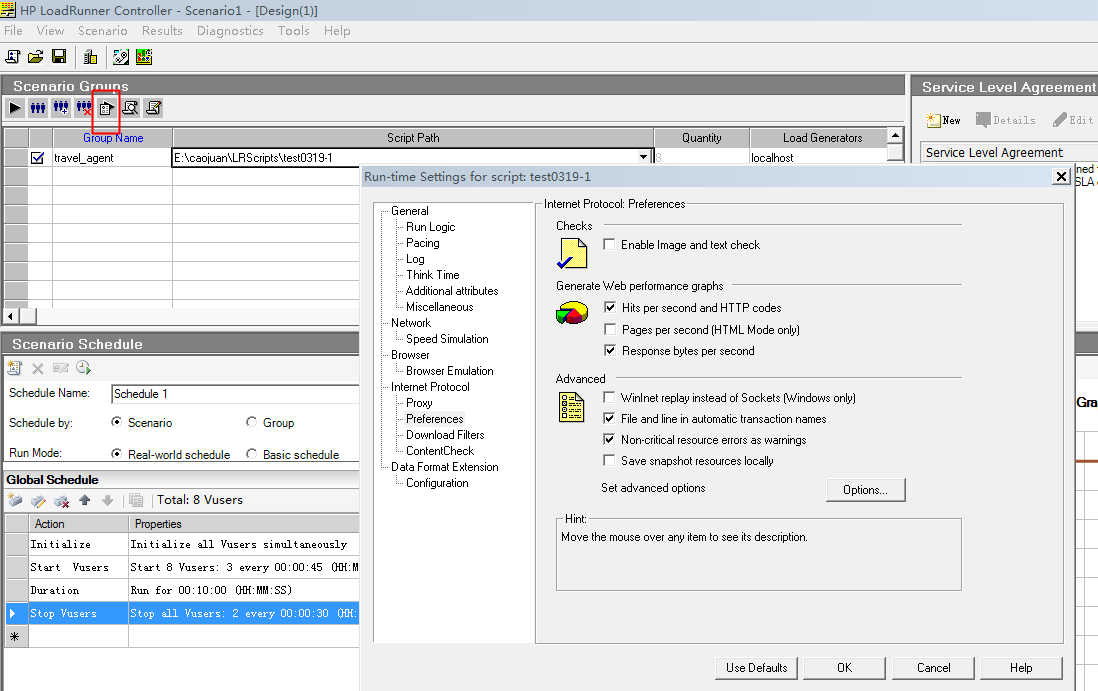Select the Browser tree node

click(410, 355)
